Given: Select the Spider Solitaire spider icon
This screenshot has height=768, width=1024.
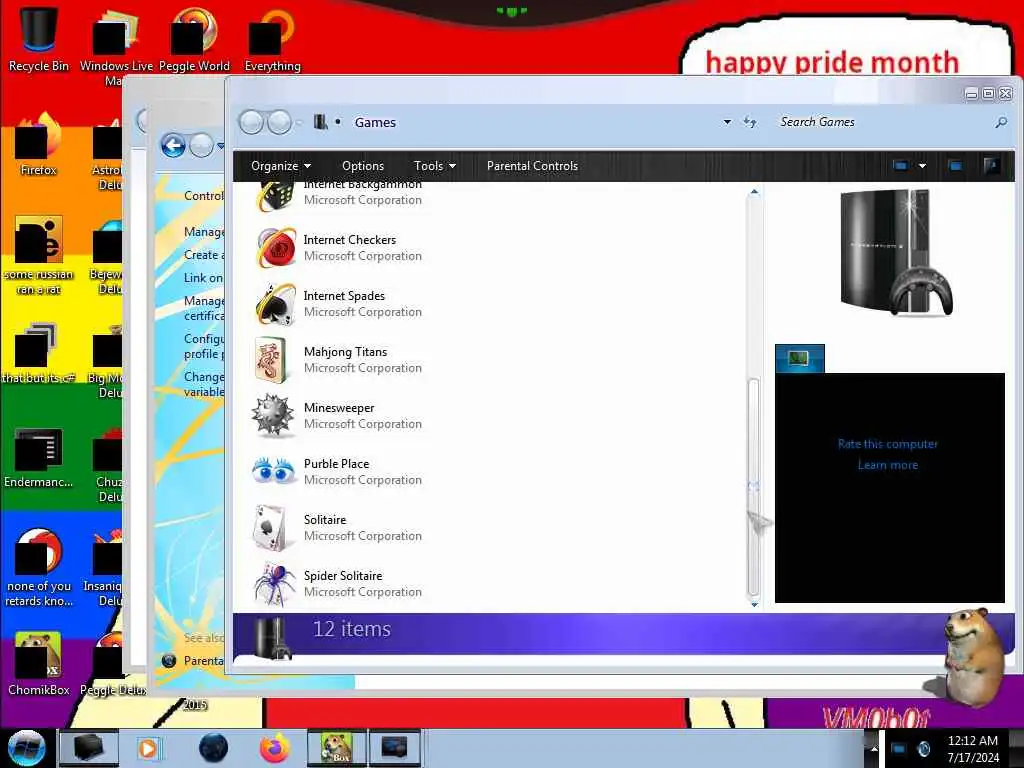Looking at the screenshot, I should click(x=274, y=583).
